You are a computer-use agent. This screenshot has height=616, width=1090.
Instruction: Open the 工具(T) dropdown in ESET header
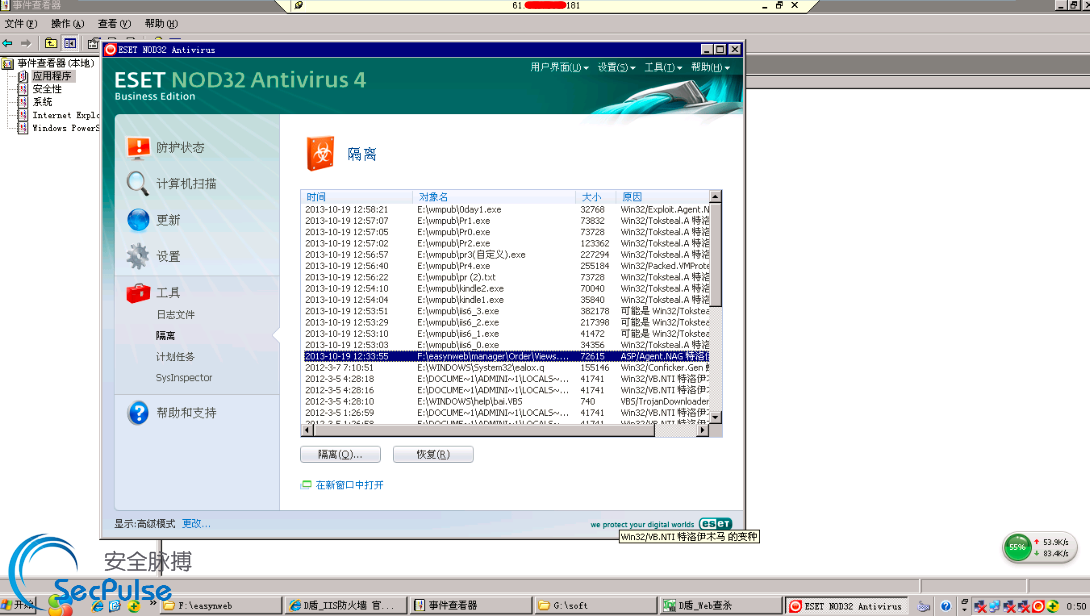click(663, 67)
